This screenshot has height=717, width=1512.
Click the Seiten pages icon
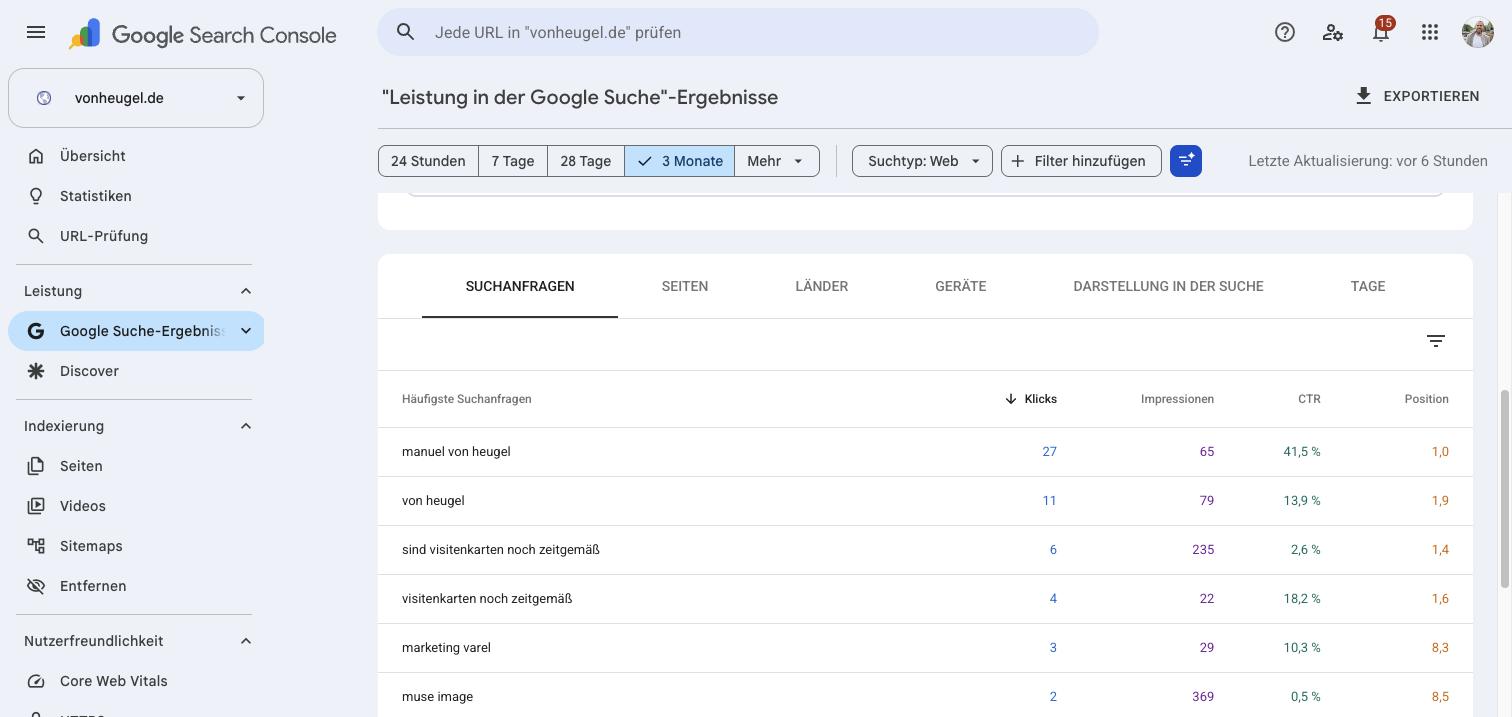[x=36, y=466]
